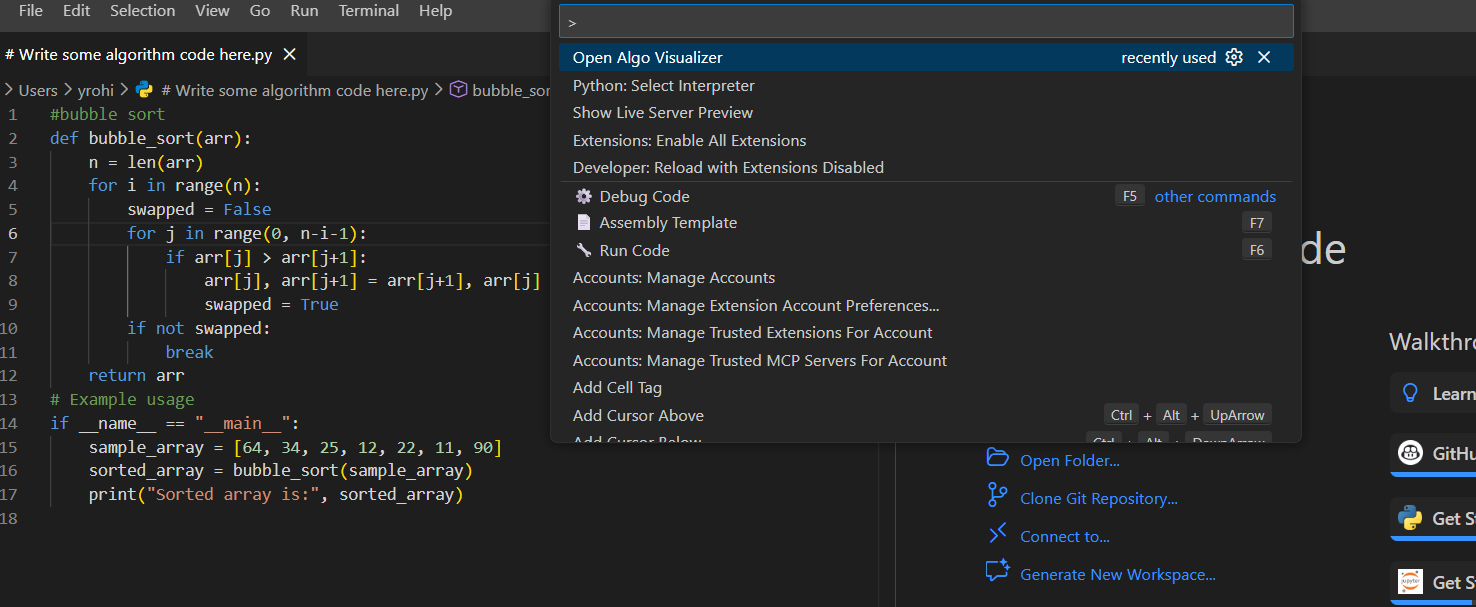The width and height of the screenshot is (1476, 607).
Task: Select the Debug Code command
Action: tap(926, 197)
